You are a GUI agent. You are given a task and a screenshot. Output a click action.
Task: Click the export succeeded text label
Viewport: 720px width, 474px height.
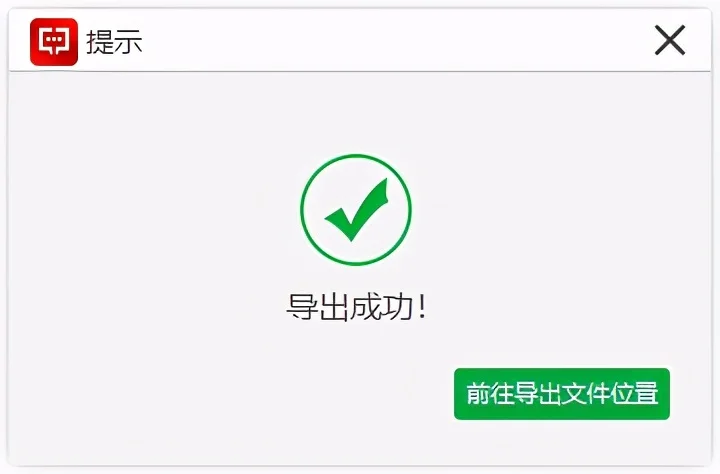click(x=357, y=307)
